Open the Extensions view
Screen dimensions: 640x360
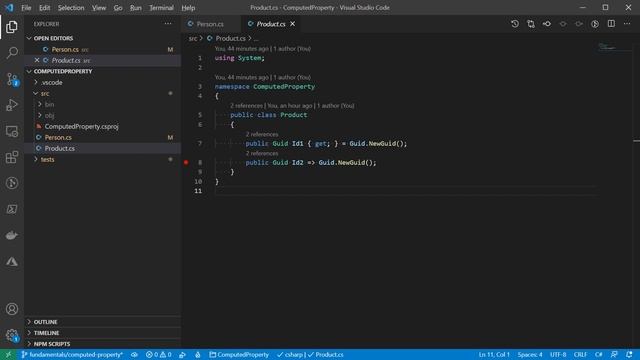(12, 157)
